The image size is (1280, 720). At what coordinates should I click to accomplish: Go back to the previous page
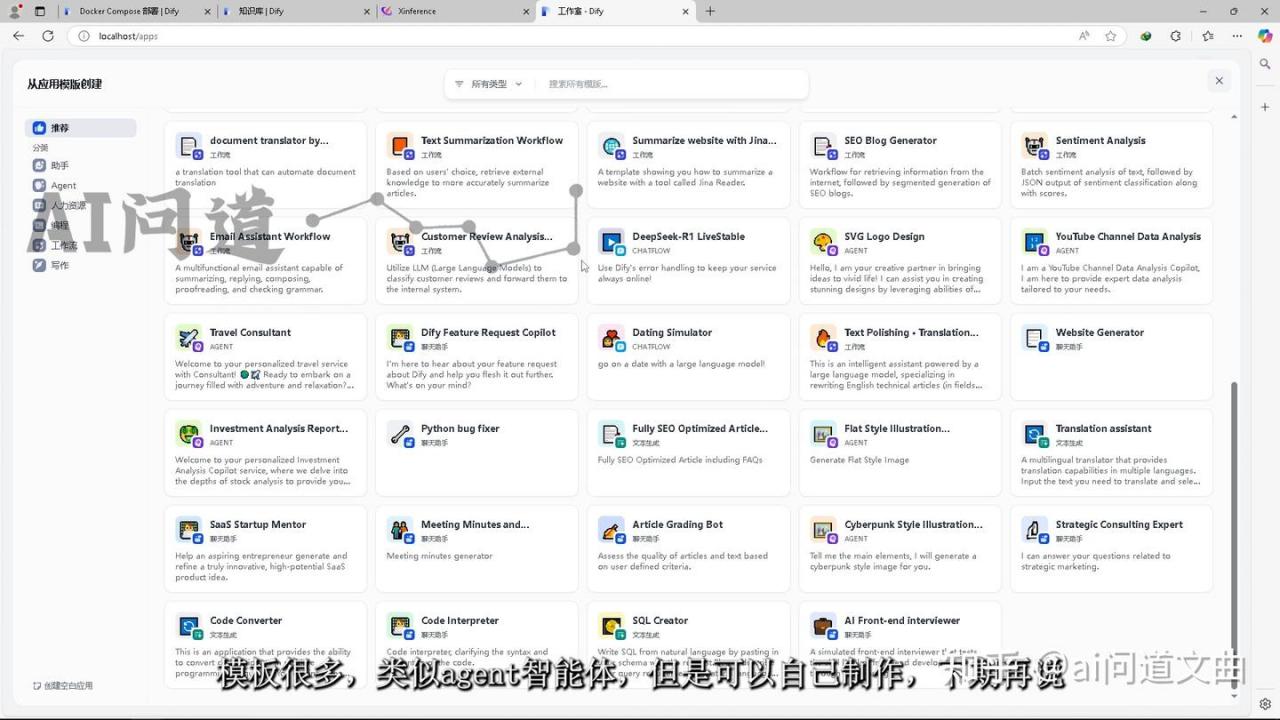18,36
